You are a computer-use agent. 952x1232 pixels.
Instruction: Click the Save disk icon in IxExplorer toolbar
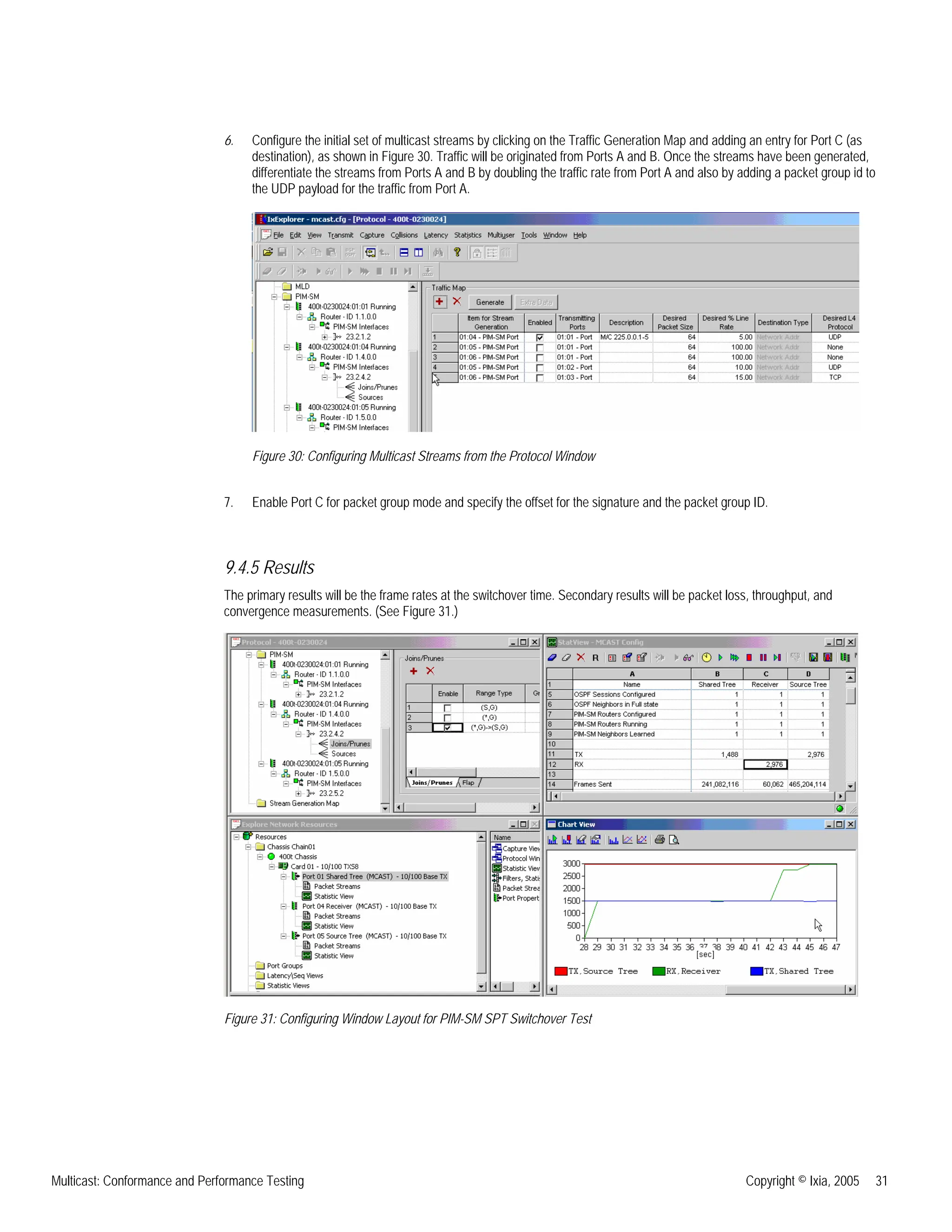coord(282,252)
